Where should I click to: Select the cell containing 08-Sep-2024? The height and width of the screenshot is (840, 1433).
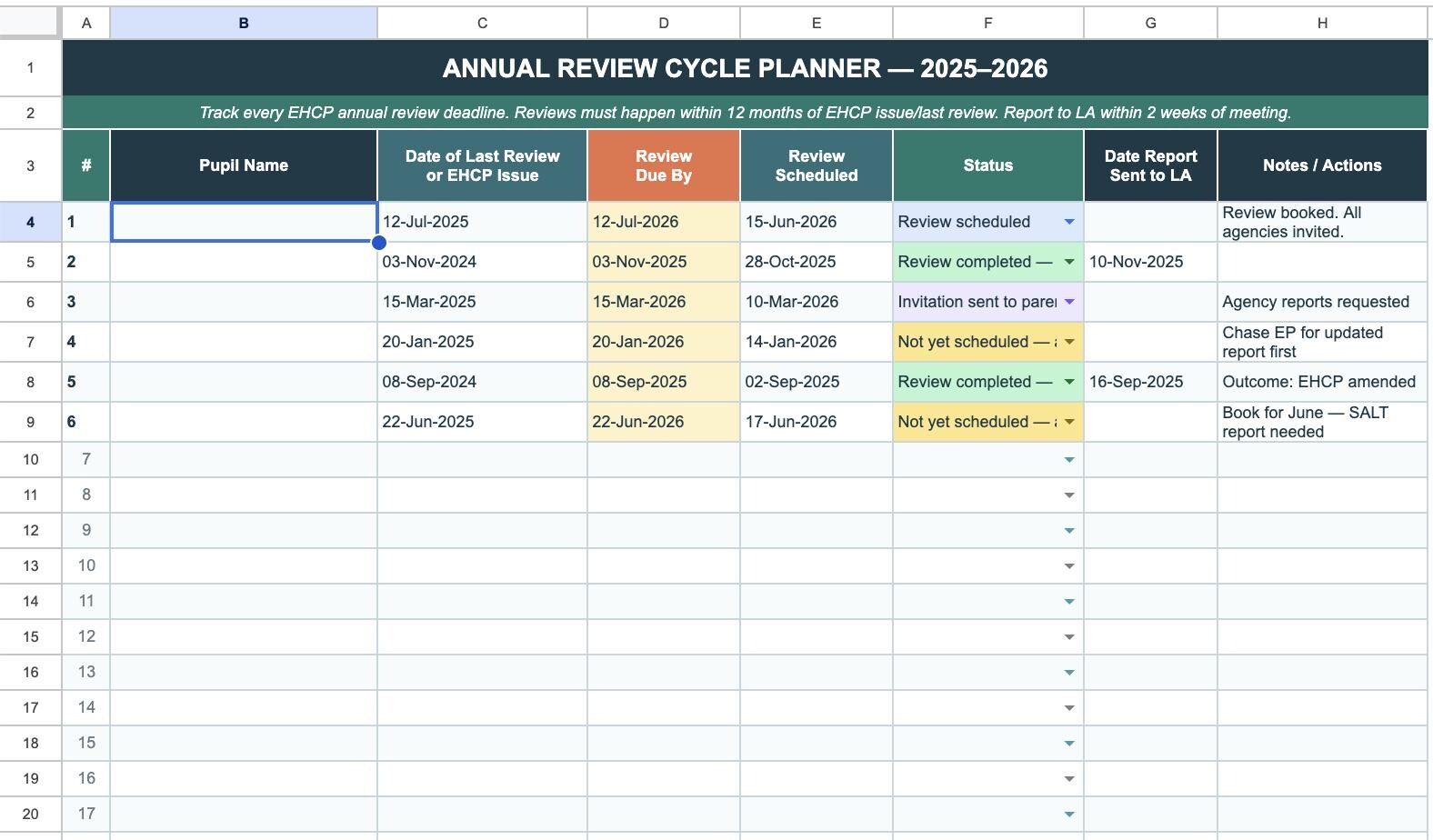[482, 382]
